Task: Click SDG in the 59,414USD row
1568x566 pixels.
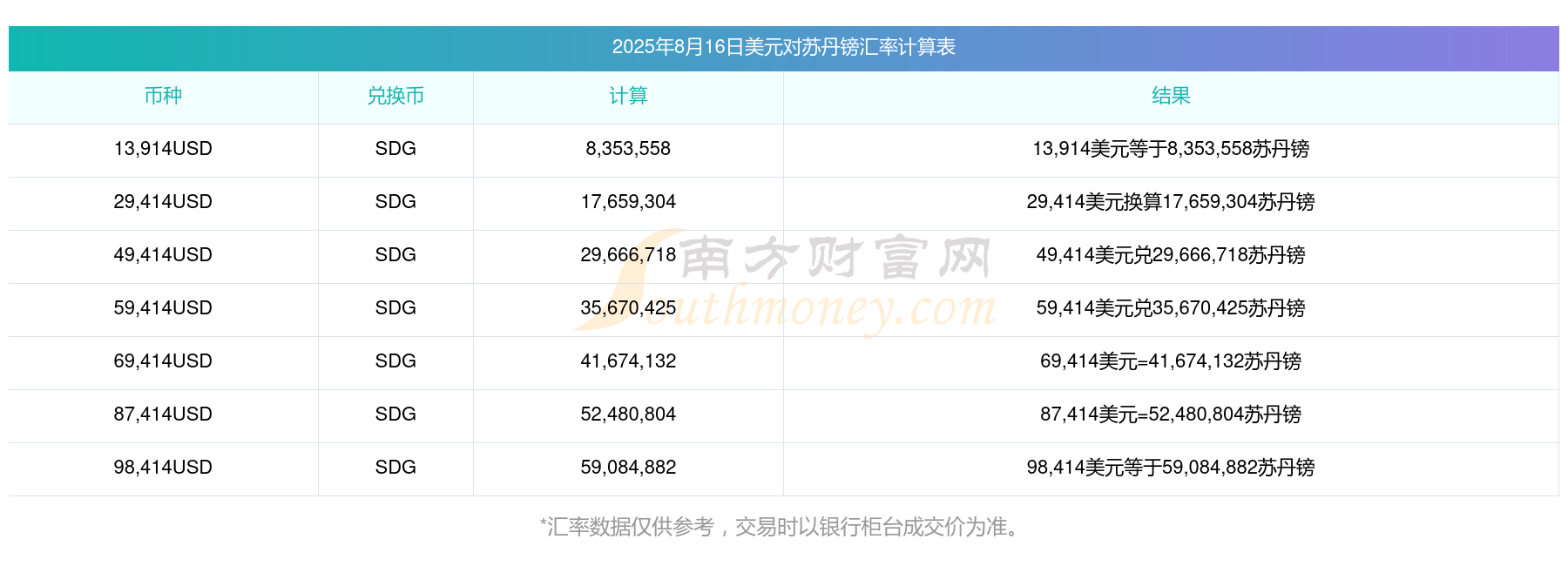Action: click(x=395, y=308)
